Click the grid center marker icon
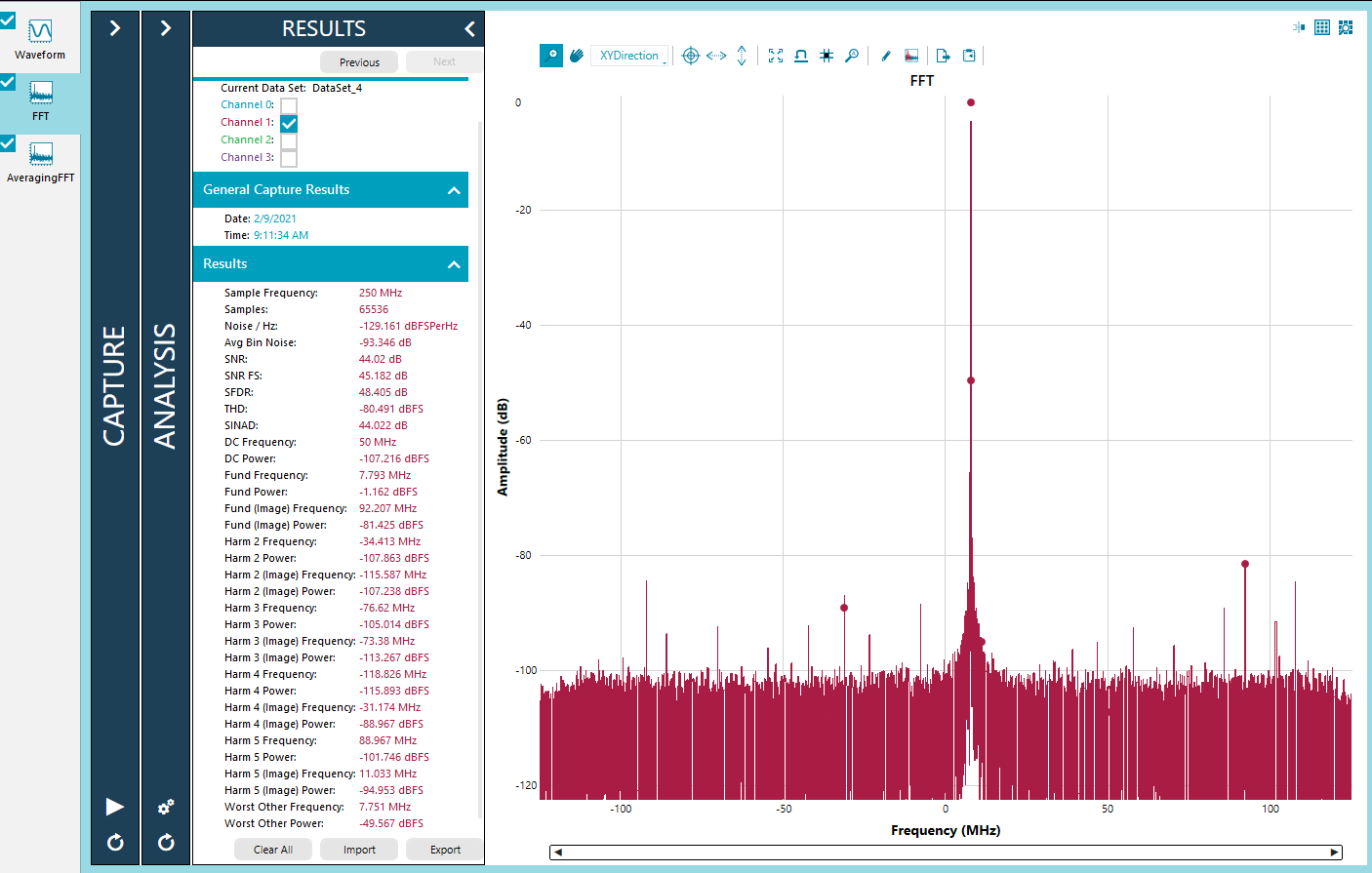 pos(827,56)
